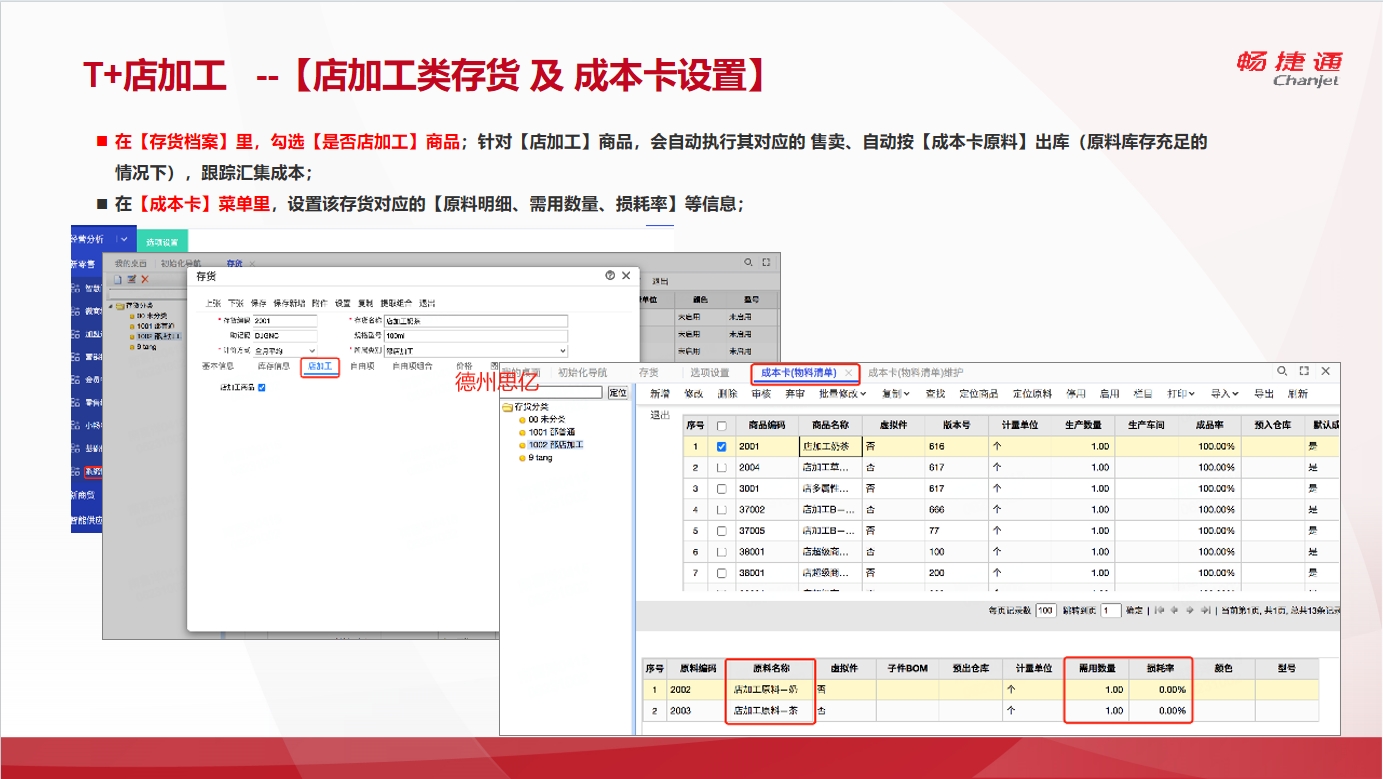Viewport: 1383px width, 779px height.
Task: Toggle 店加工商品 checkbox in 存货 dialog
Action: [261, 387]
